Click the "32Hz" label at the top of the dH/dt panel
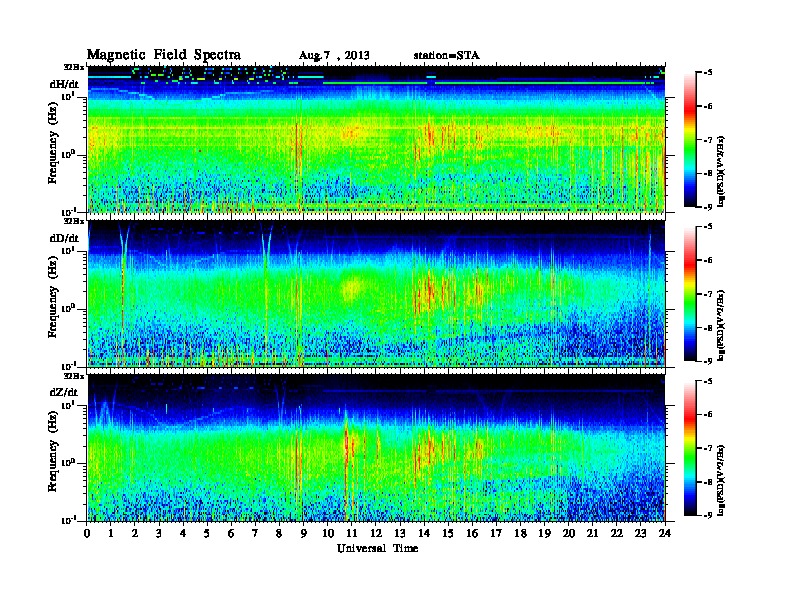This screenshot has width=792, height=612. coord(74,66)
